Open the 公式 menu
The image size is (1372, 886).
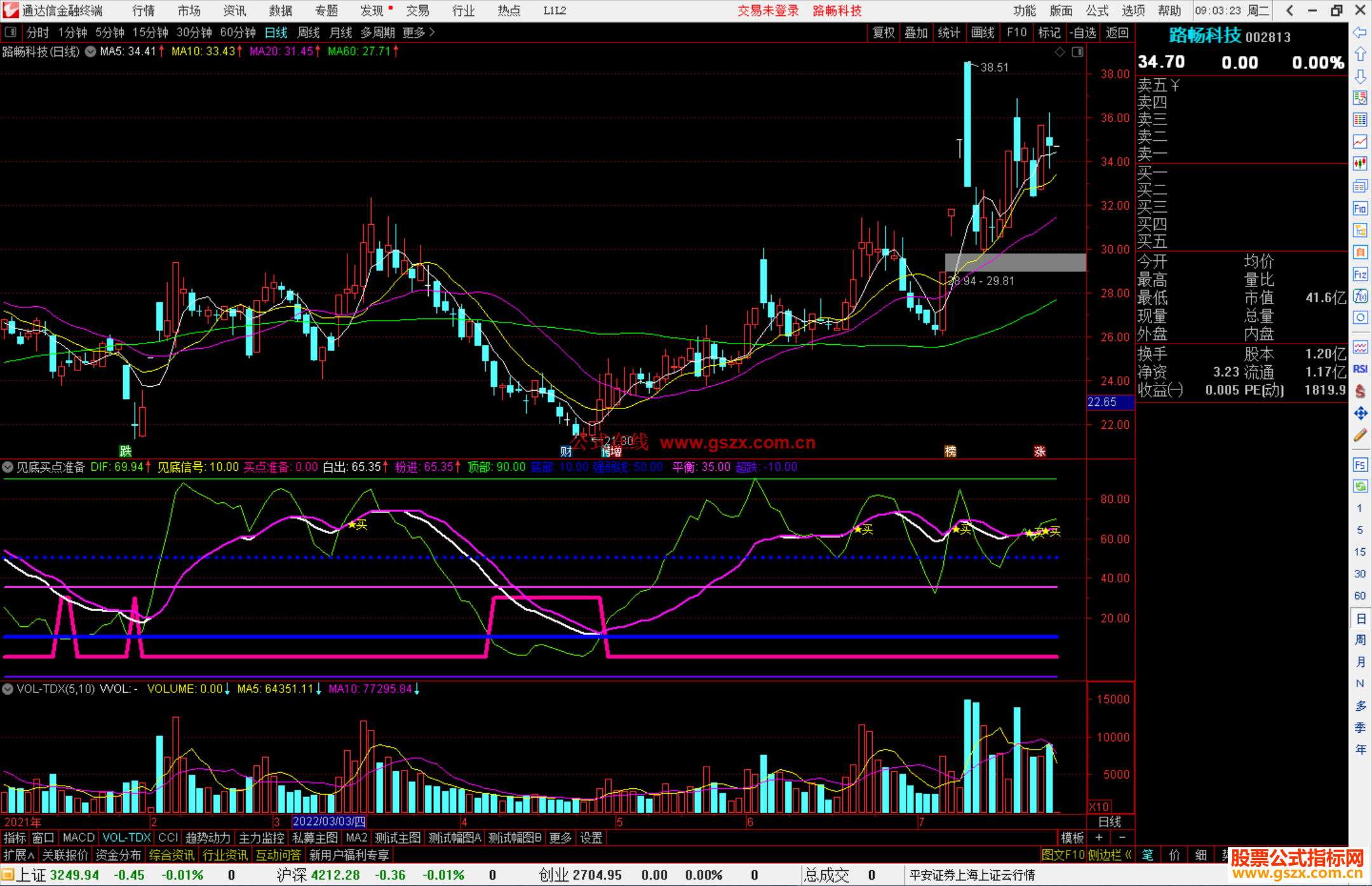tap(1097, 10)
